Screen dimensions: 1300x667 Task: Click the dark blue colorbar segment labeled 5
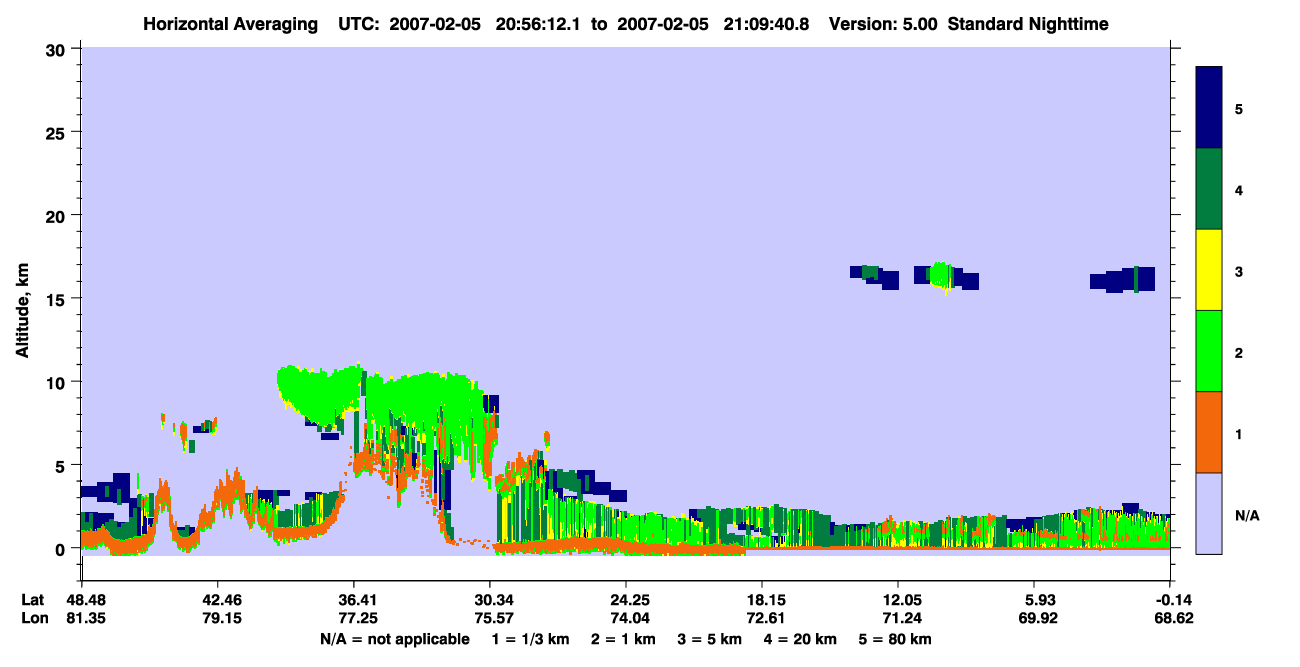click(1209, 107)
